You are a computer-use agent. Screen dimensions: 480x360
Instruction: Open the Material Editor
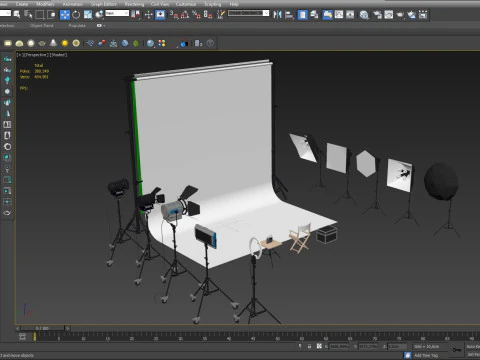[x=364, y=14]
